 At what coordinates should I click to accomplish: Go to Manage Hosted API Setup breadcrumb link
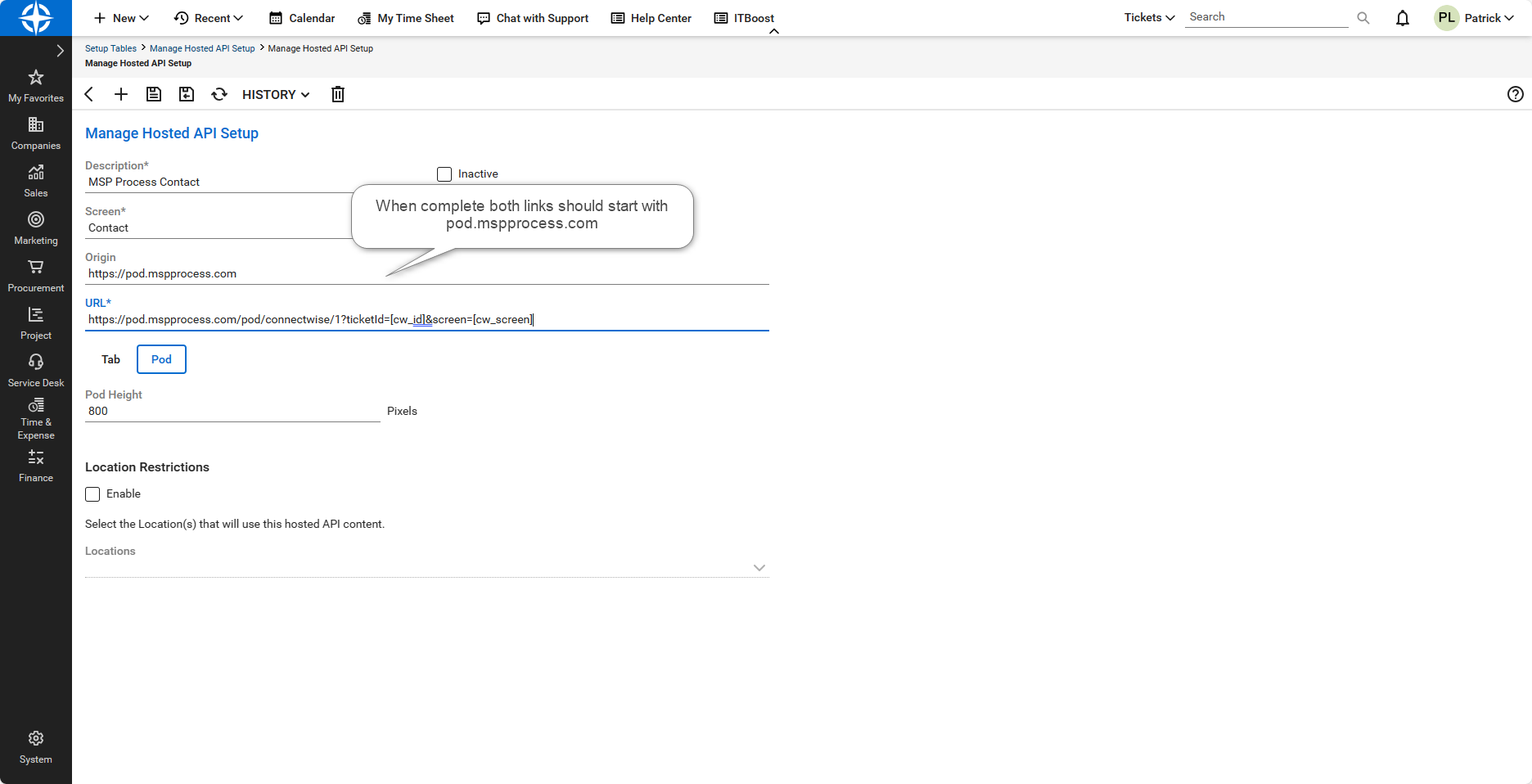[202, 48]
